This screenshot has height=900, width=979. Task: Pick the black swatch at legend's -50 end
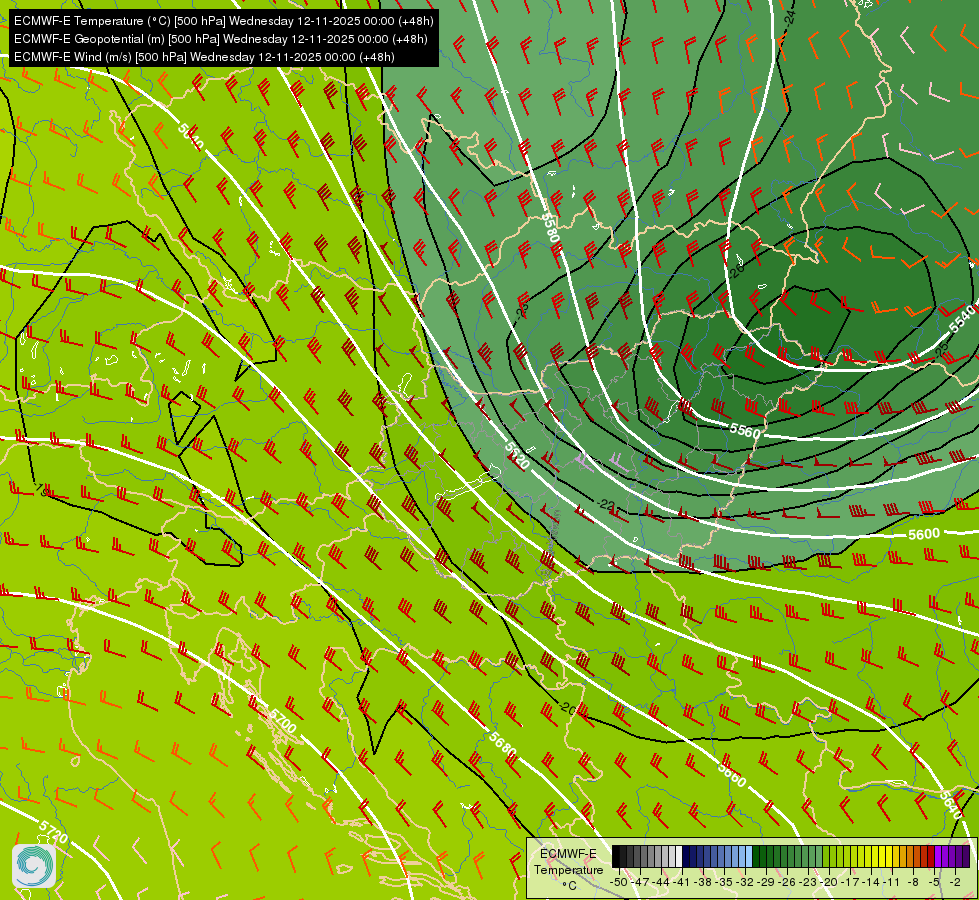click(616, 857)
